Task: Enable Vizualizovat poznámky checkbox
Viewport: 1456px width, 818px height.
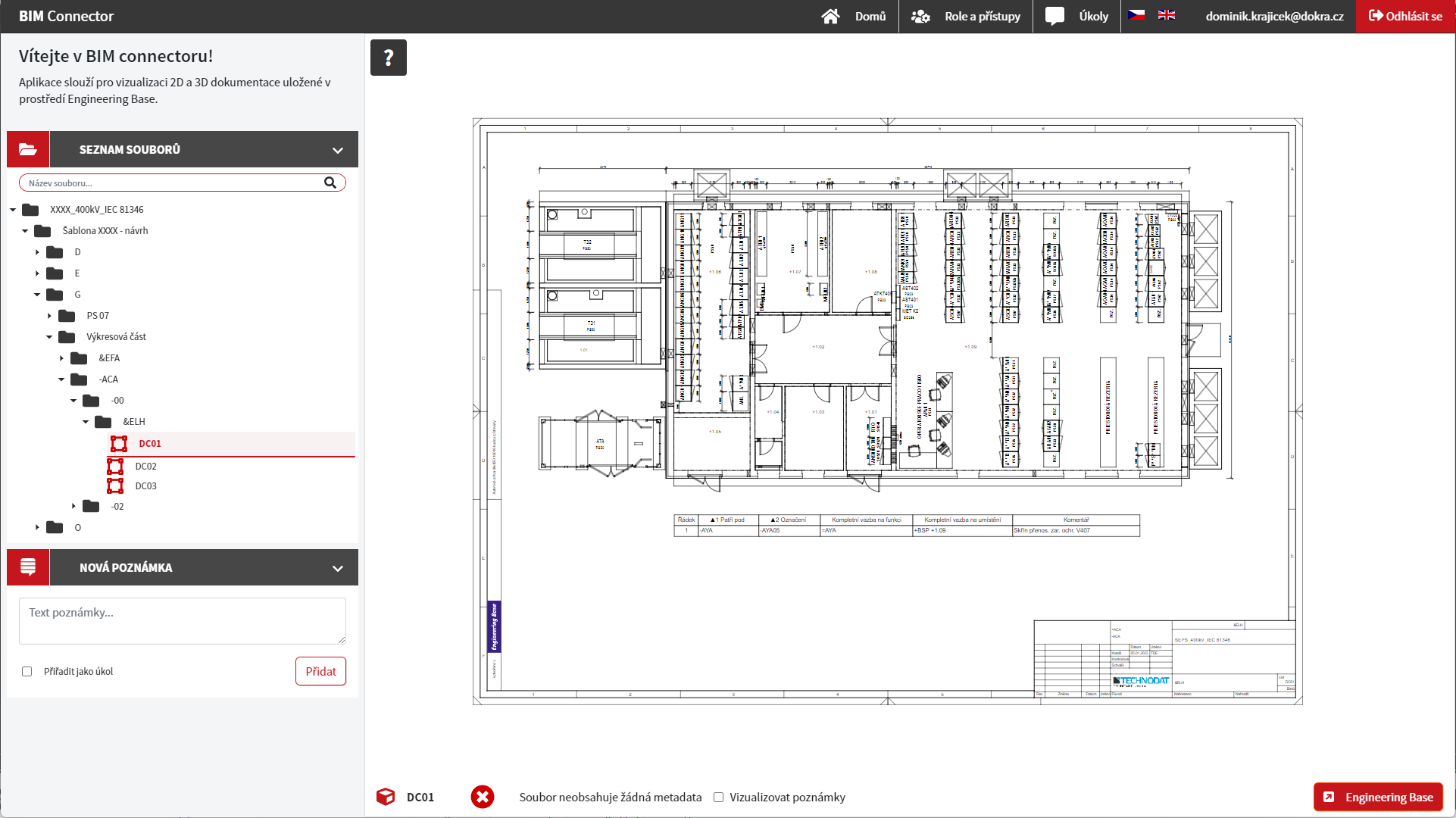Action: click(x=719, y=797)
